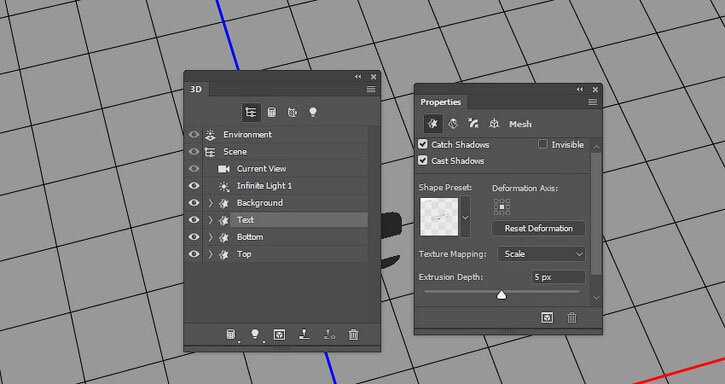Close the 3D panel
725x384 pixels.
coord(373,77)
